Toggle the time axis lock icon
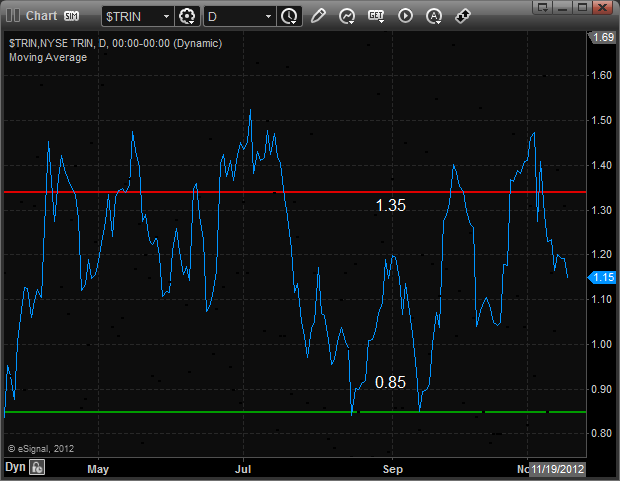Image resolution: width=620 pixels, height=481 pixels. pyautogui.click(x=37, y=468)
